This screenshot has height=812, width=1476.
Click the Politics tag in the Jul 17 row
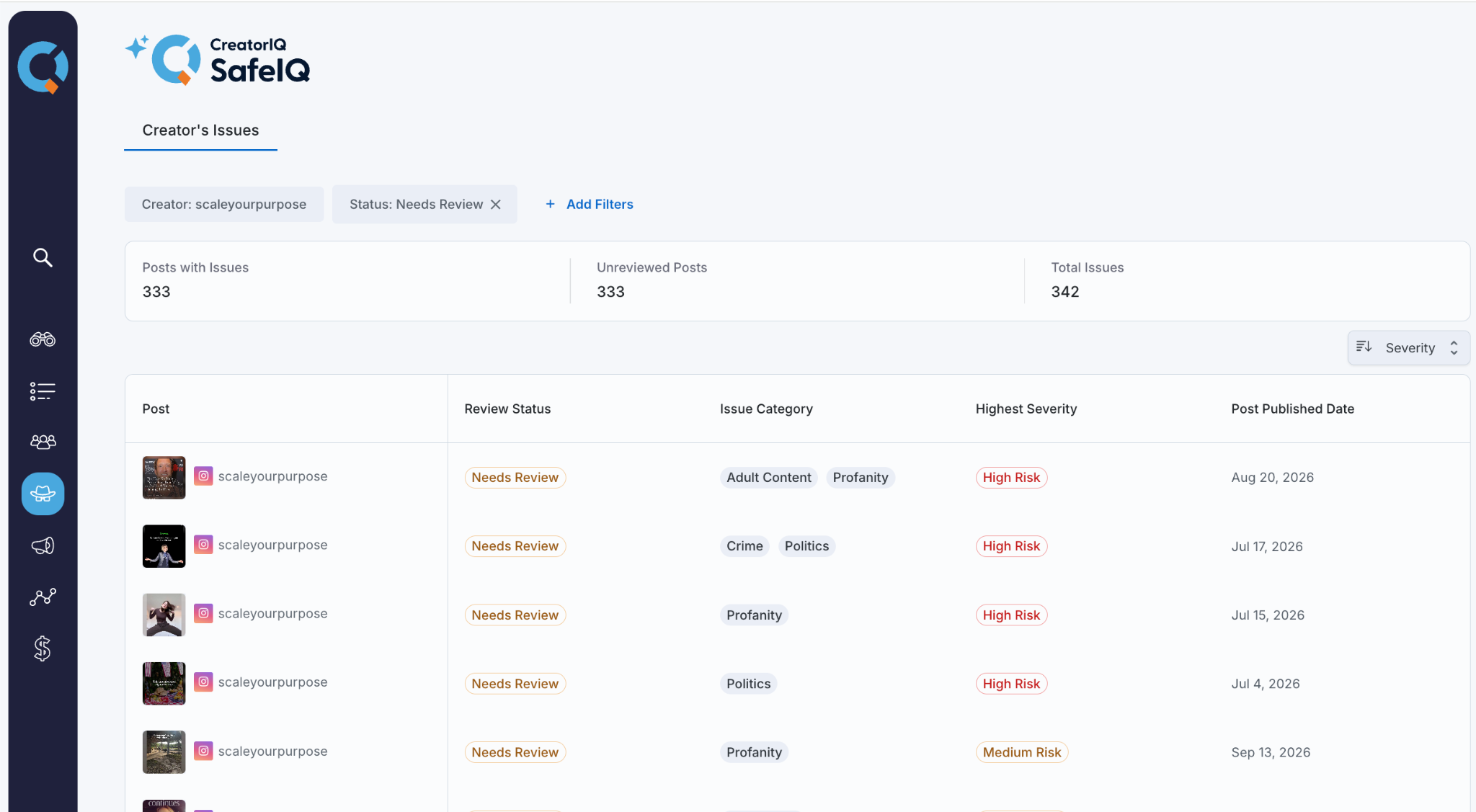point(806,546)
